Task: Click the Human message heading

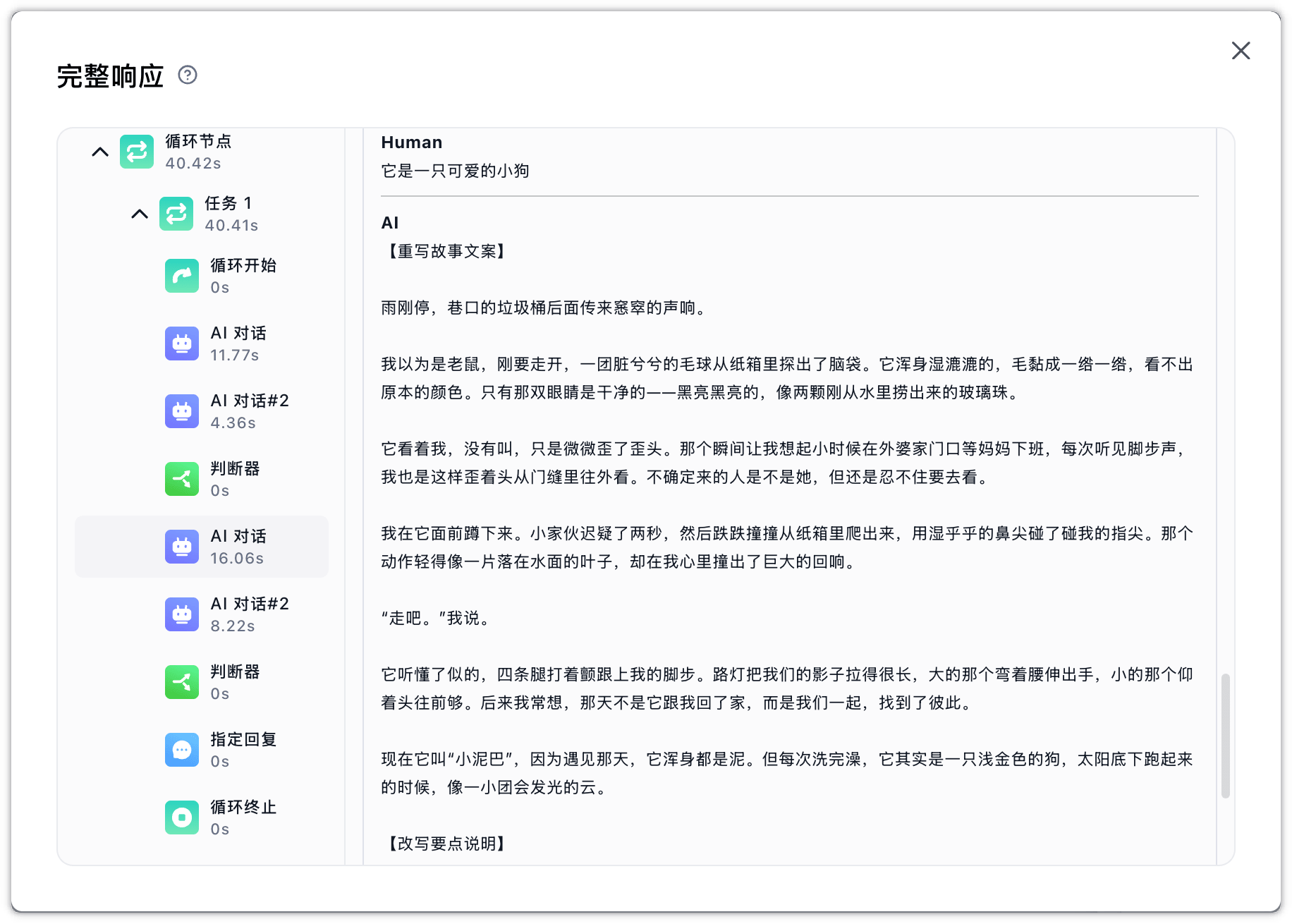Action: (412, 142)
